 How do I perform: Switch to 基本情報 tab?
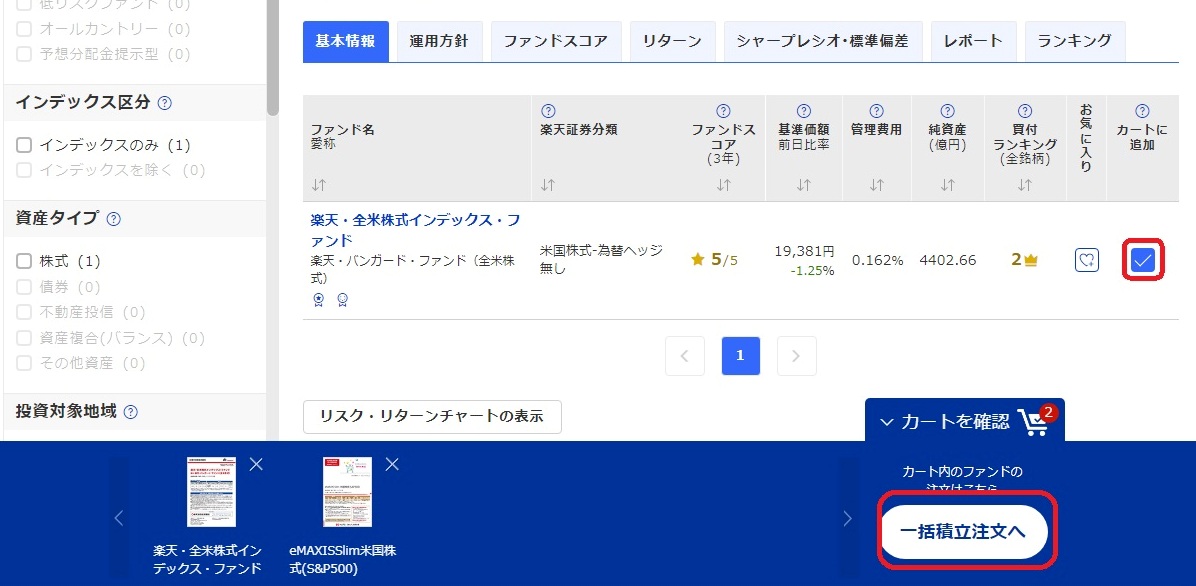pyautogui.click(x=346, y=41)
